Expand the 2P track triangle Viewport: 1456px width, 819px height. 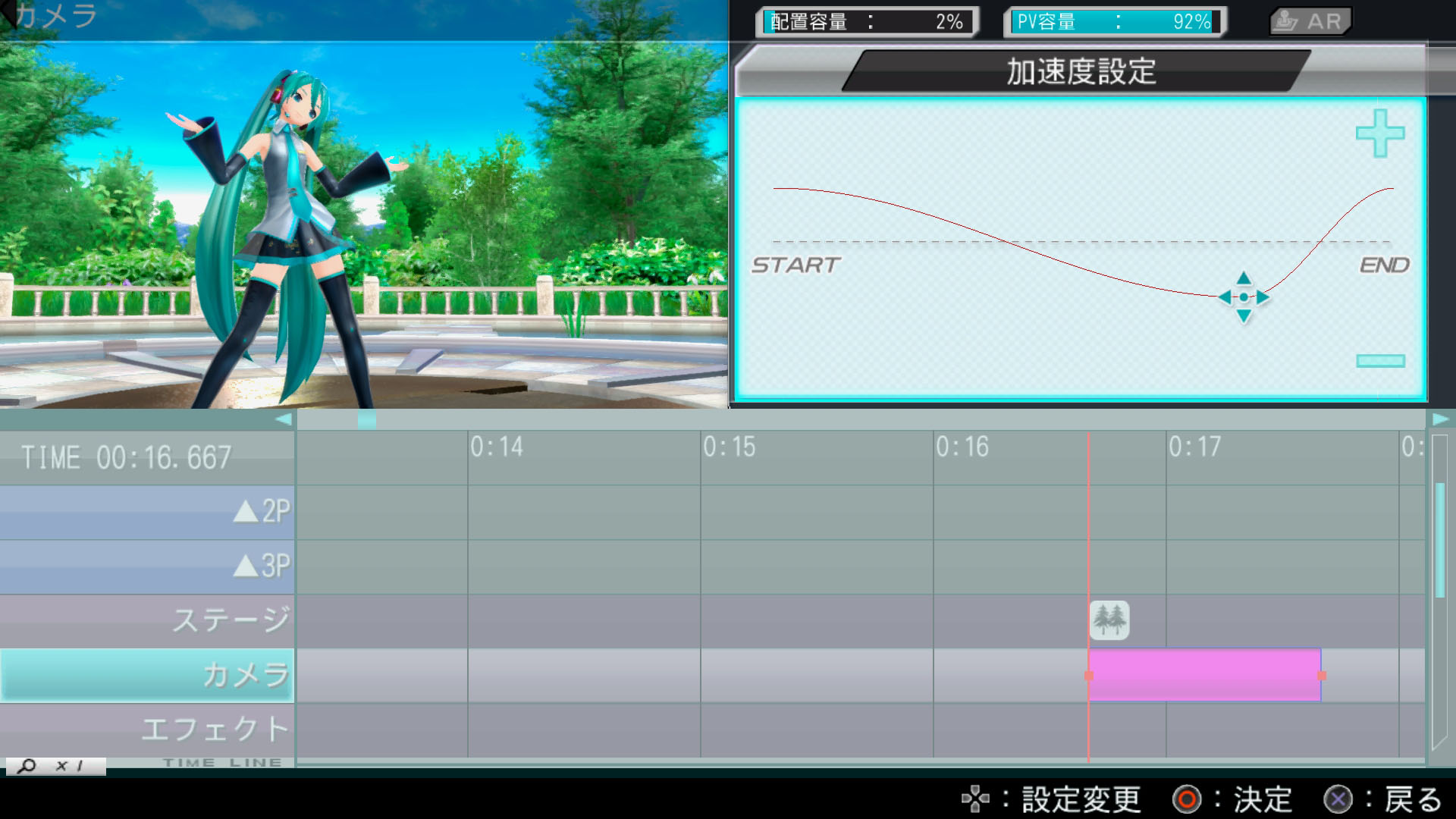click(x=246, y=512)
